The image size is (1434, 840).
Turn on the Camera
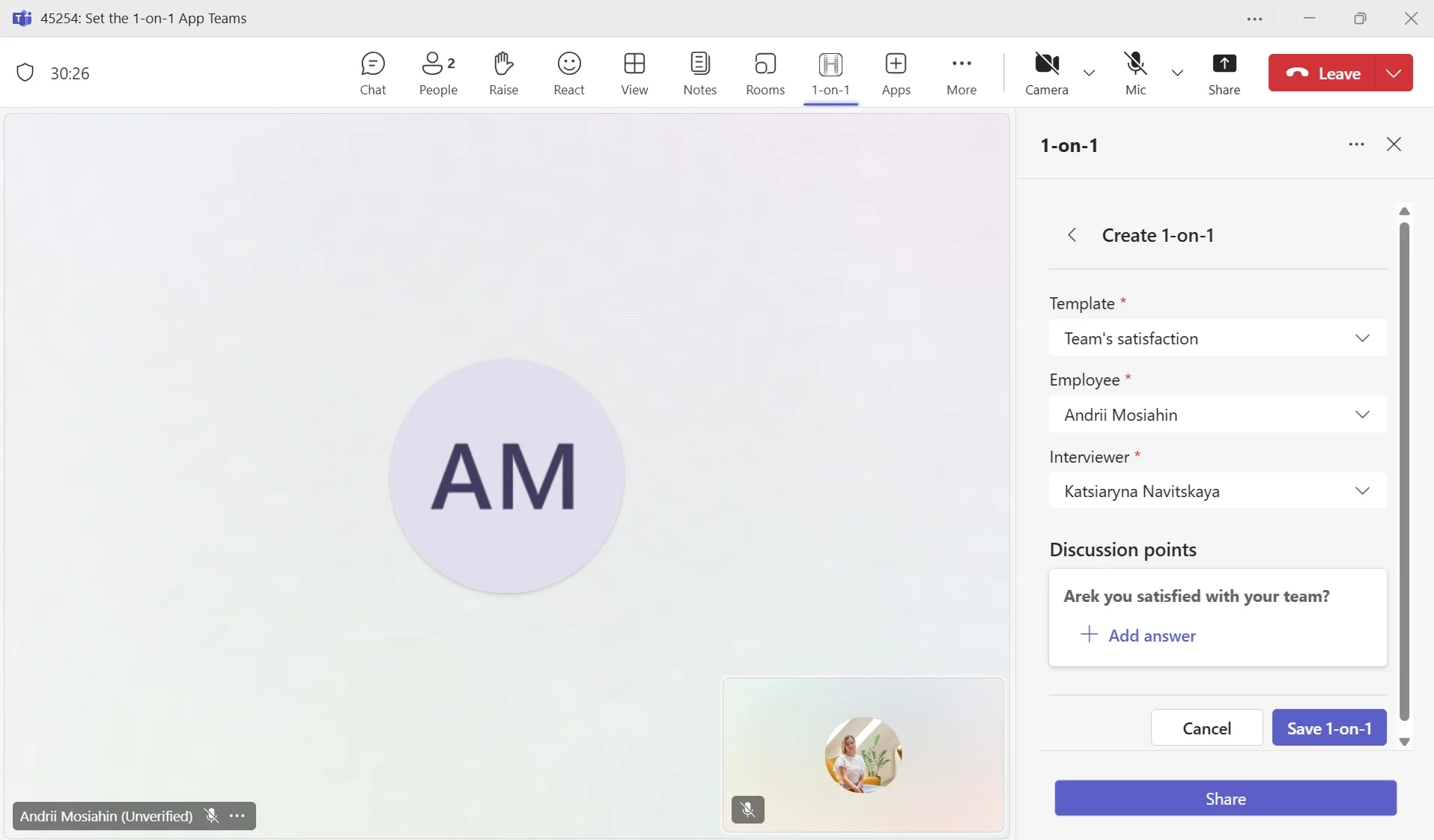coord(1046,73)
